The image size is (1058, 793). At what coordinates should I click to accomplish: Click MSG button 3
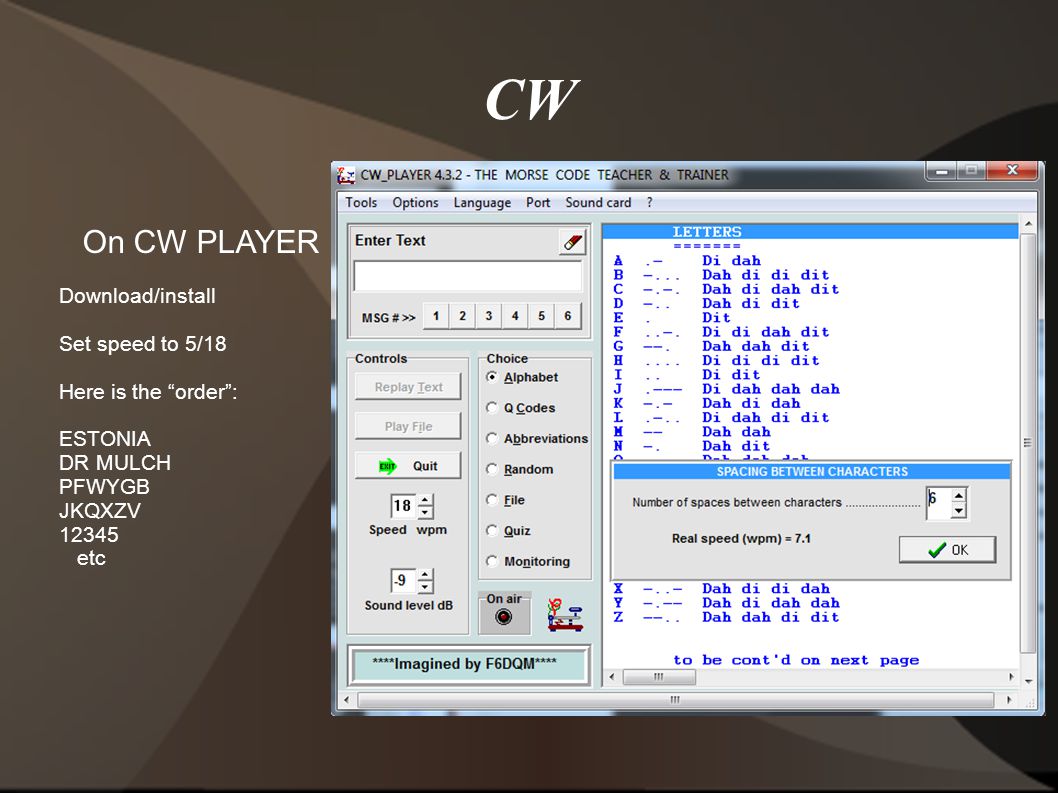click(489, 316)
